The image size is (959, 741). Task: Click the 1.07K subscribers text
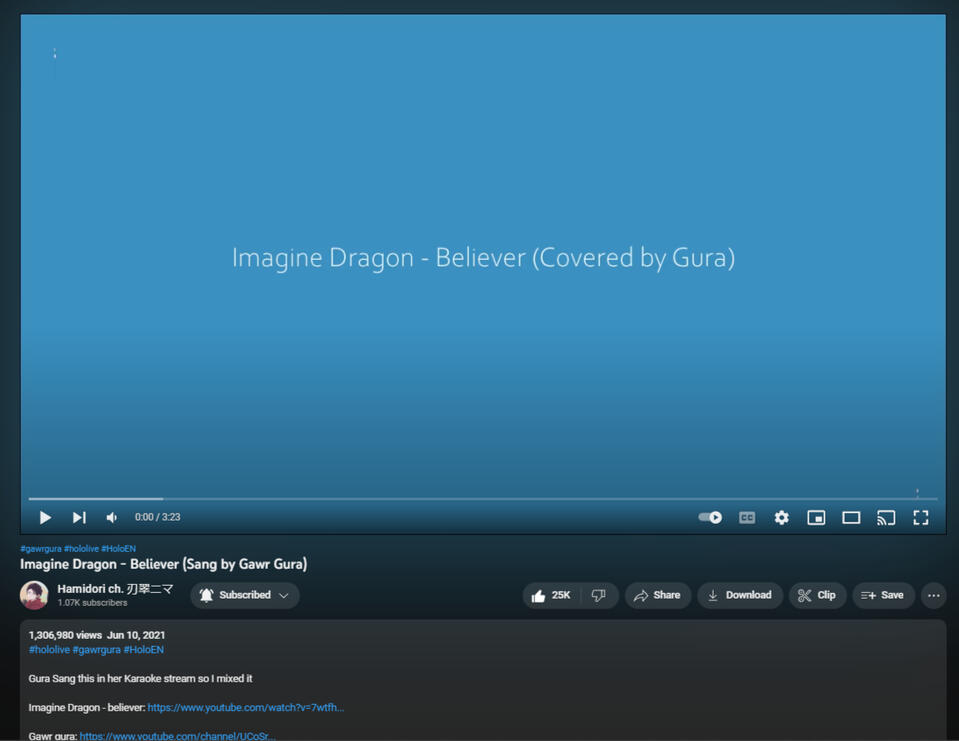pyautogui.click(x=92, y=603)
